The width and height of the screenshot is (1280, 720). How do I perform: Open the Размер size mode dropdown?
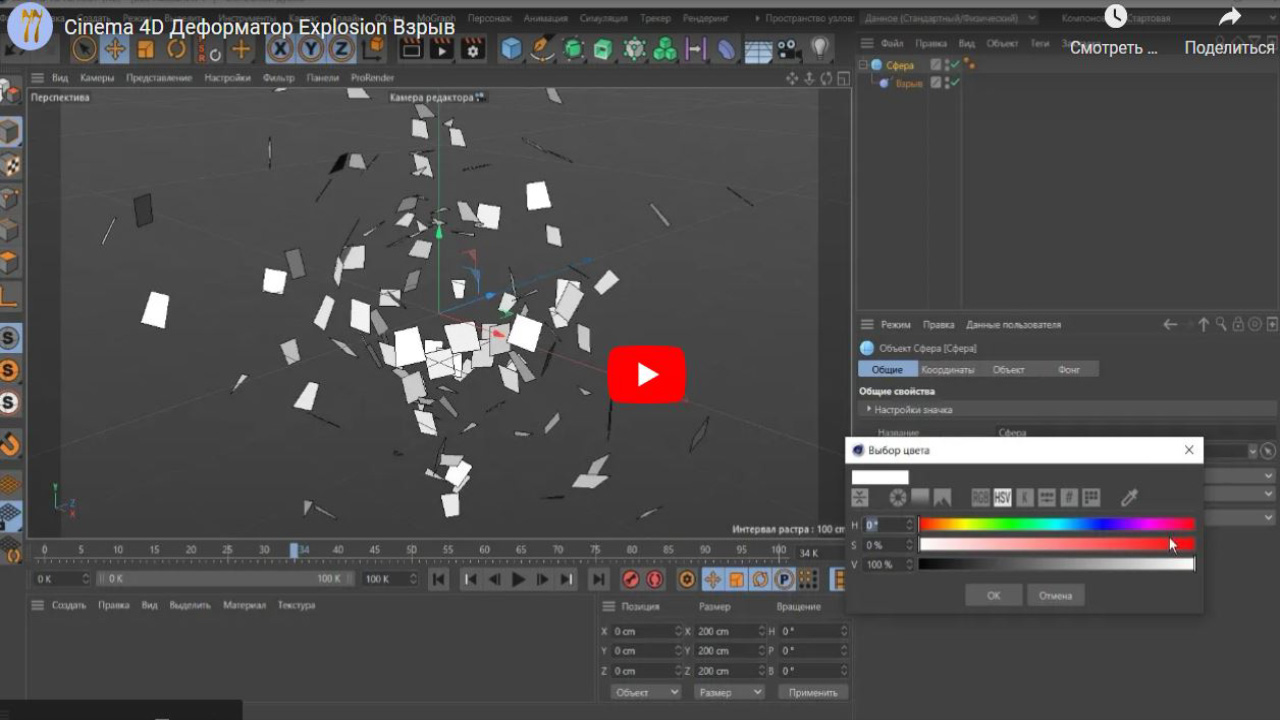(x=729, y=692)
